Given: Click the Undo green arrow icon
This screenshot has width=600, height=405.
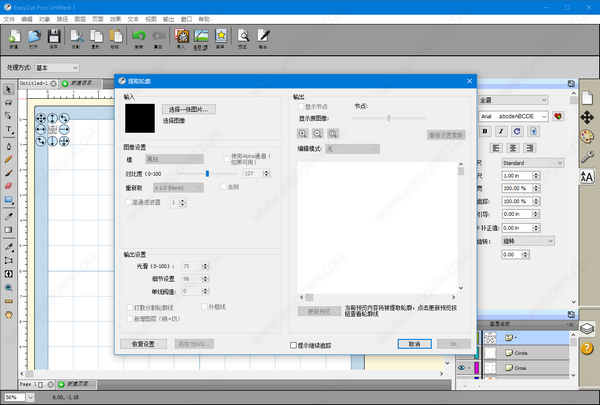Looking at the screenshot, I should pos(138,38).
